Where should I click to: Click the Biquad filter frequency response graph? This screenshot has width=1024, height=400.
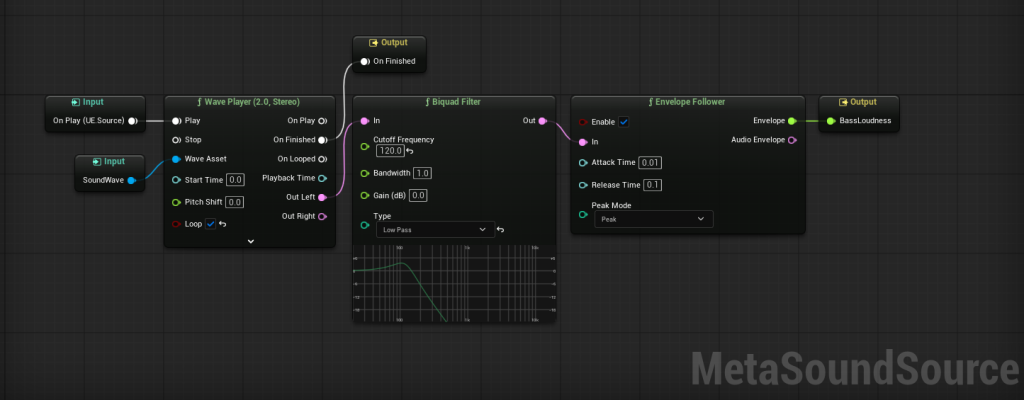454,283
